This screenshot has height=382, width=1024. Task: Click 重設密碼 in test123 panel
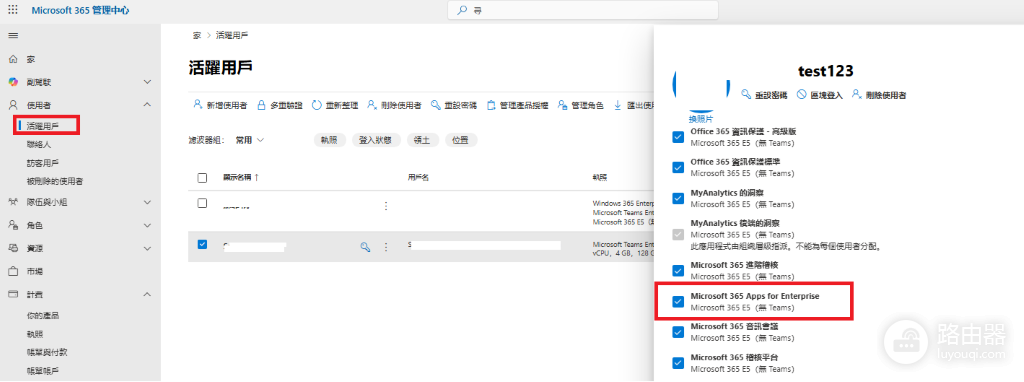coord(765,95)
